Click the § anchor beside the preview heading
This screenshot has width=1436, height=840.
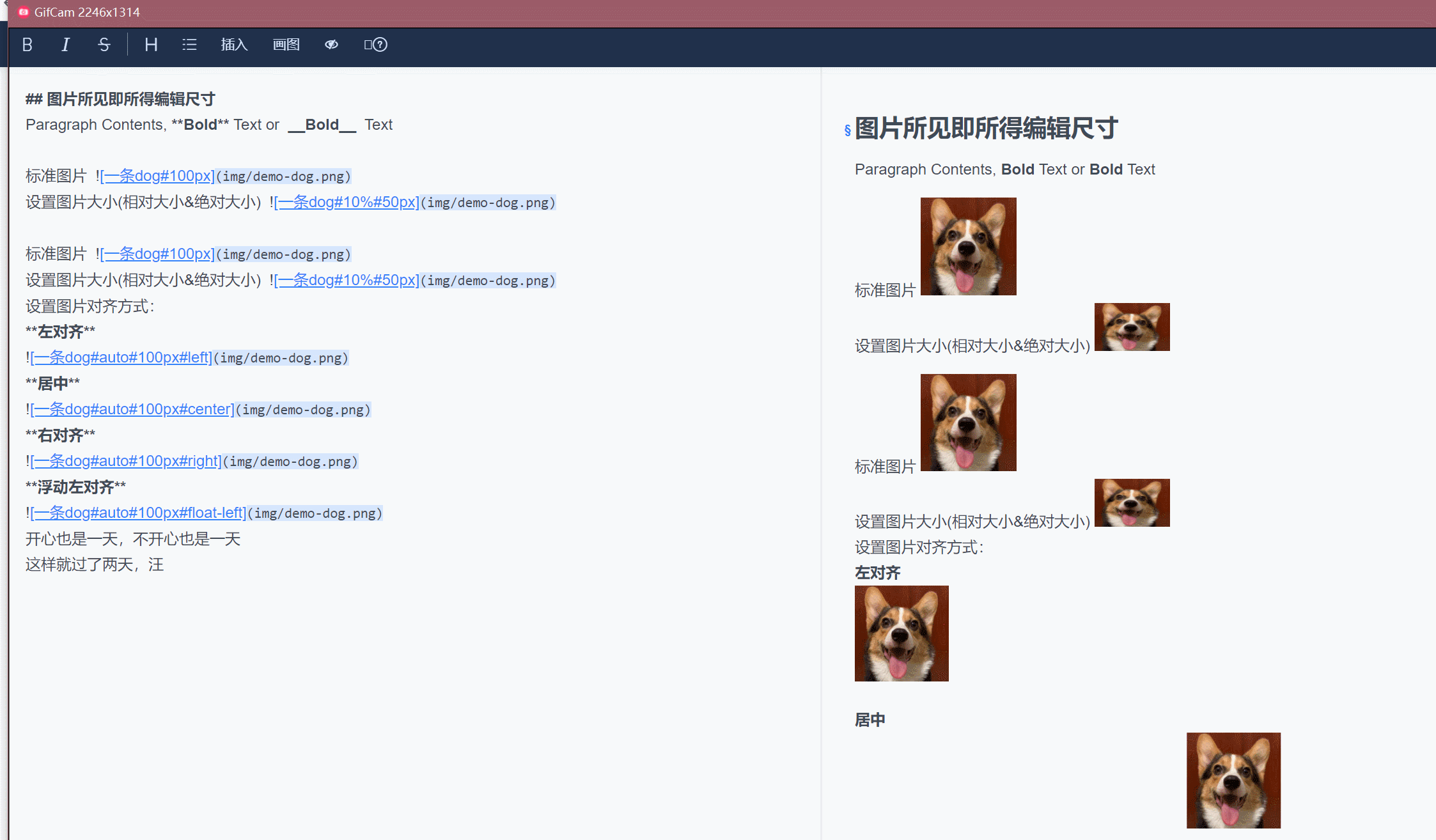point(847,130)
